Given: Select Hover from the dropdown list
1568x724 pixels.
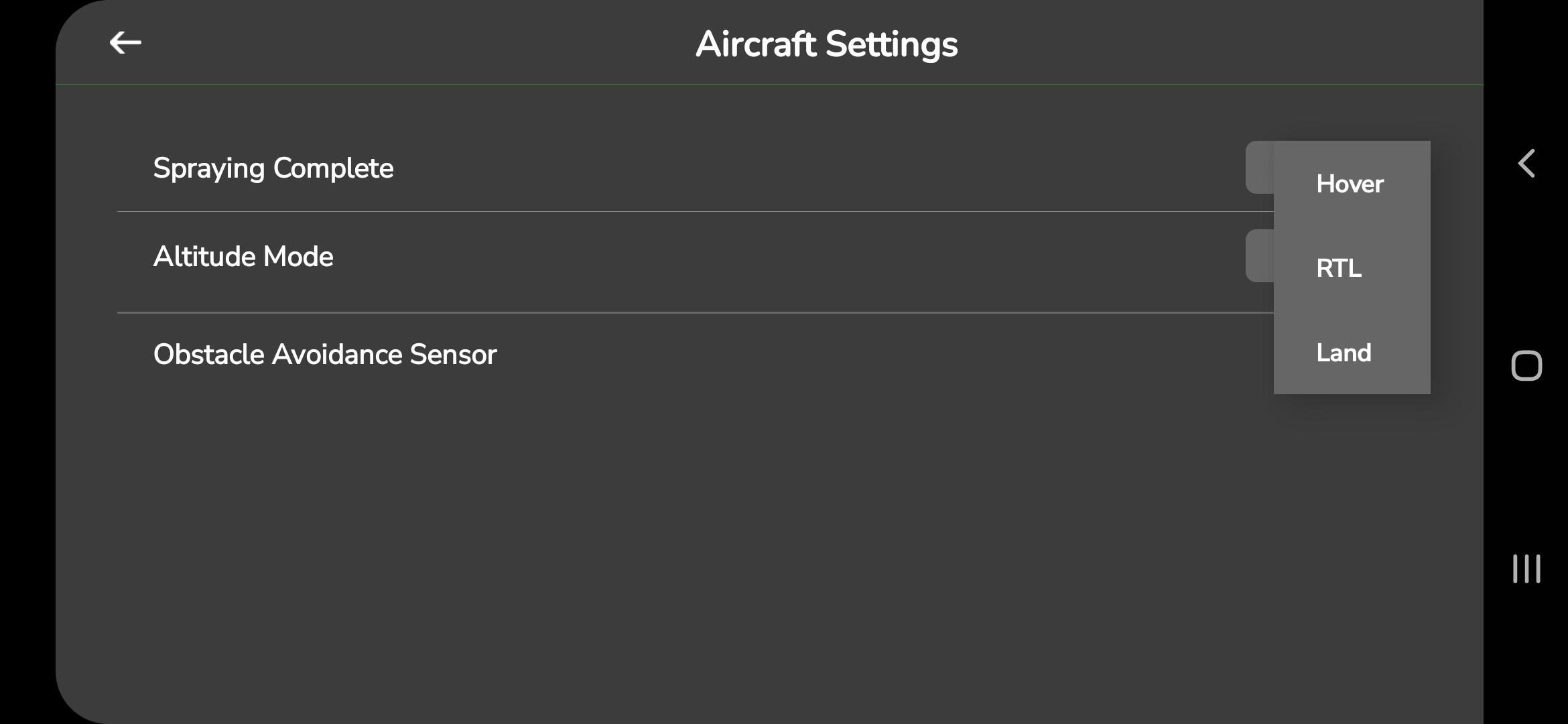Looking at the screenshot, I should pos(1350,184).
